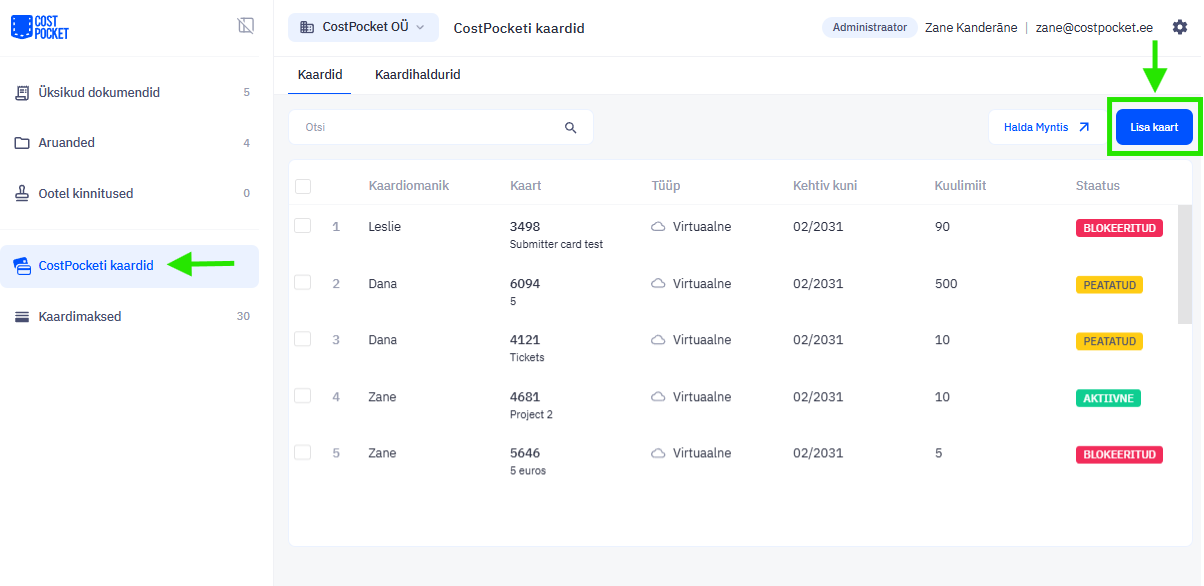Click the Aruanded folder icon
1204x586 pixels.
22,143
